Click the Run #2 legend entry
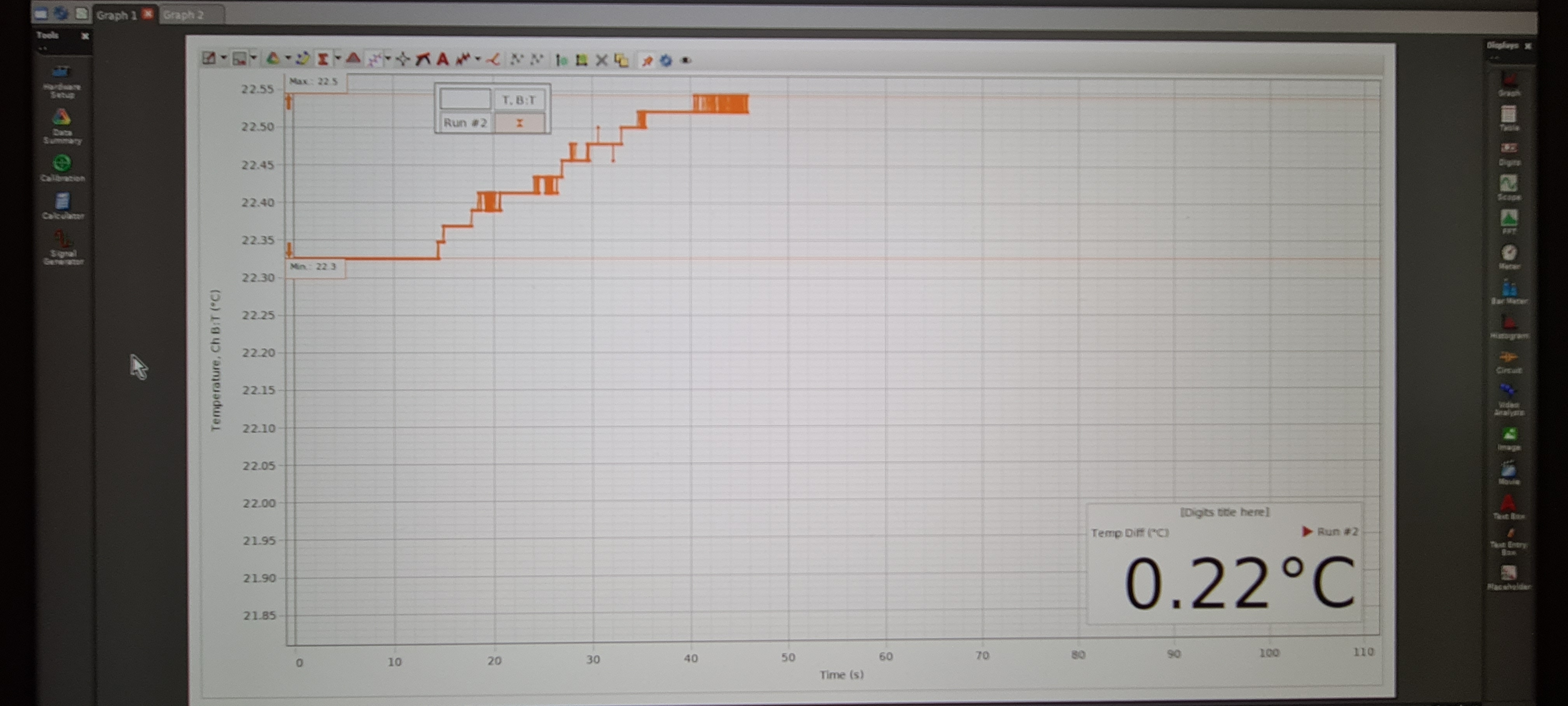The image size is (1568, 706). [x=465, y=123]
